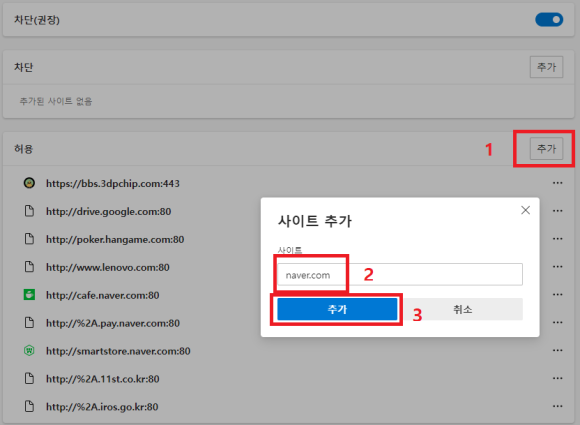Open more options for smartstore.naver.com

coord(557,350)
